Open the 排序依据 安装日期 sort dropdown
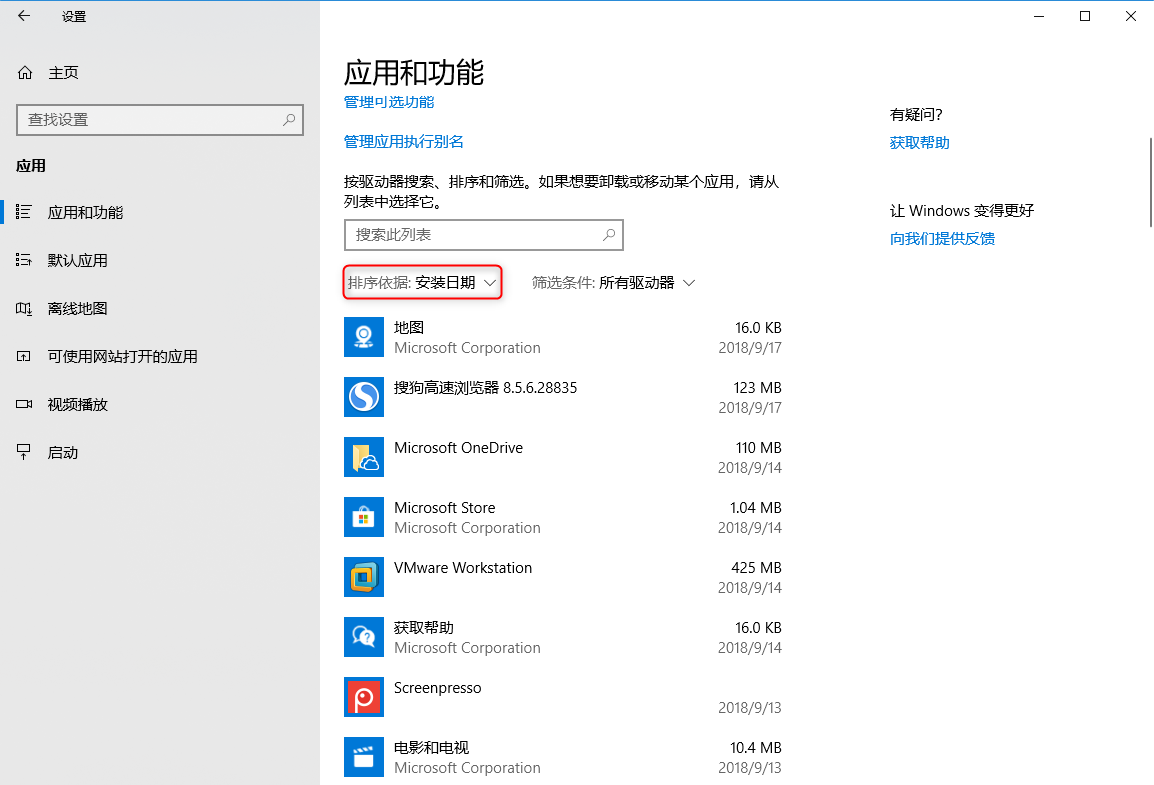Image resolution: width=1154 pixels, height=785 pixels. tap(422, 283)
